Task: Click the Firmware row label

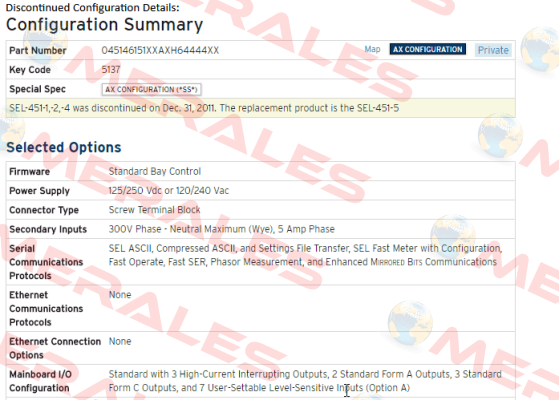Action: pyautogui.click(x=30, y=172)
